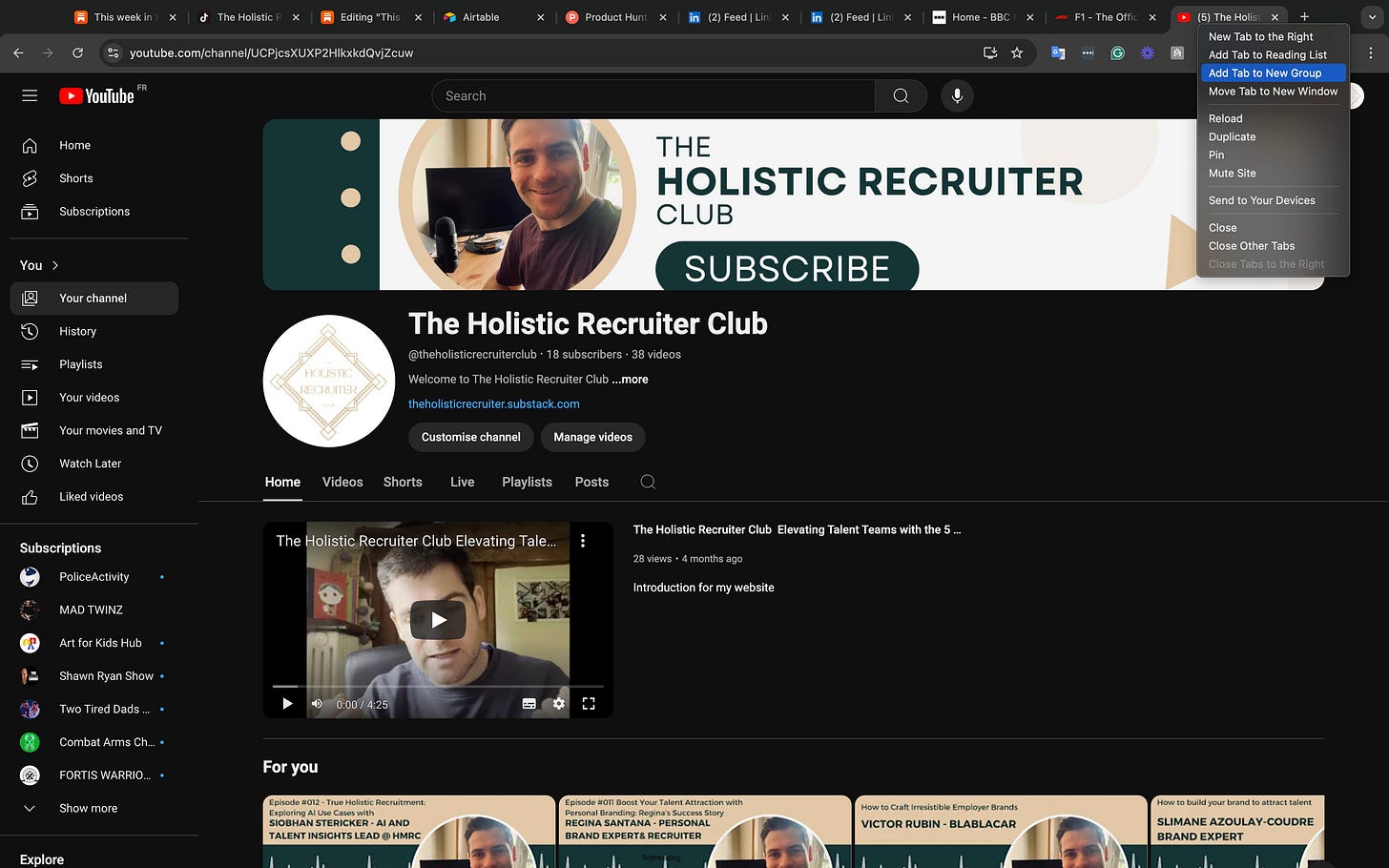Expand the You section chevron

pos(55,265)
